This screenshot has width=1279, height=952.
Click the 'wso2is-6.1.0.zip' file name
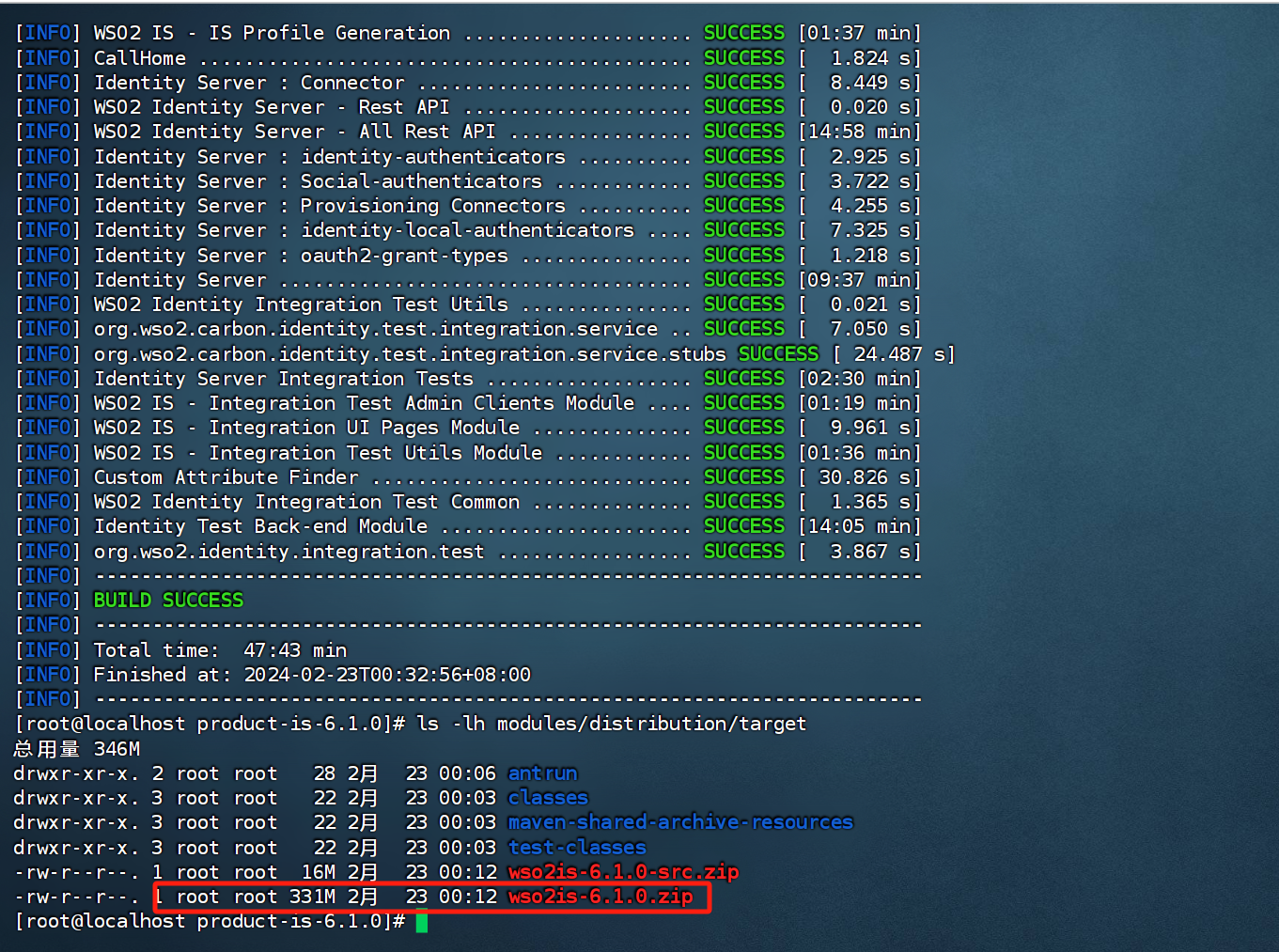[x=601, y=897]
